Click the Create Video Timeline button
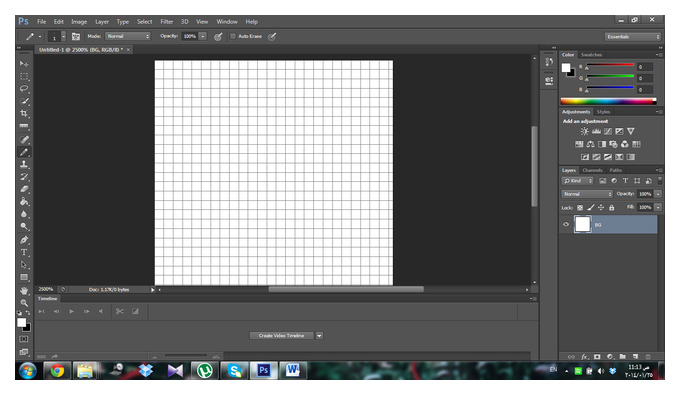The image size is (680, 395). coord(281,336)
